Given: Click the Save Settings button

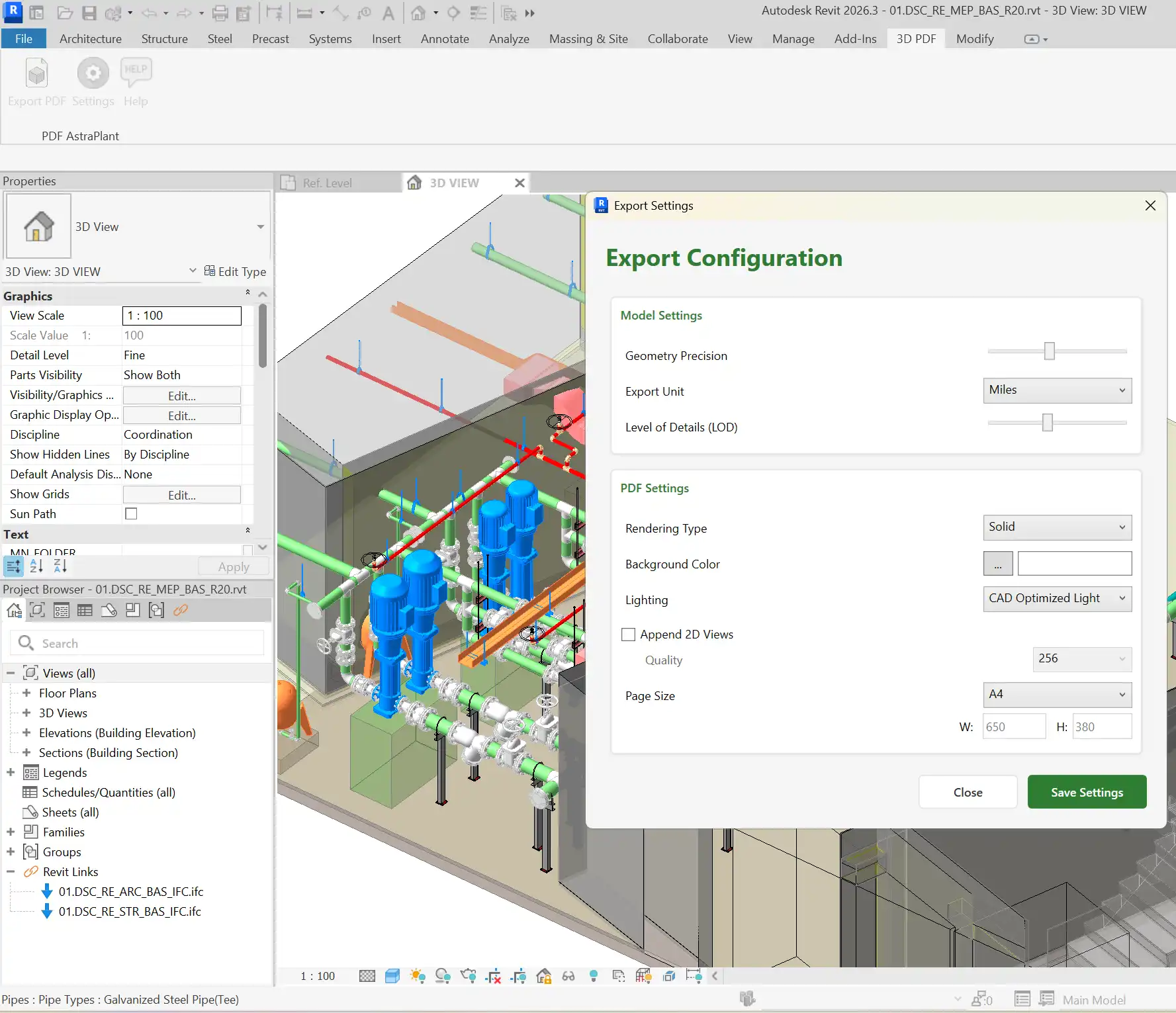Looking at the screenshot, I should (x=1086, y=791).
